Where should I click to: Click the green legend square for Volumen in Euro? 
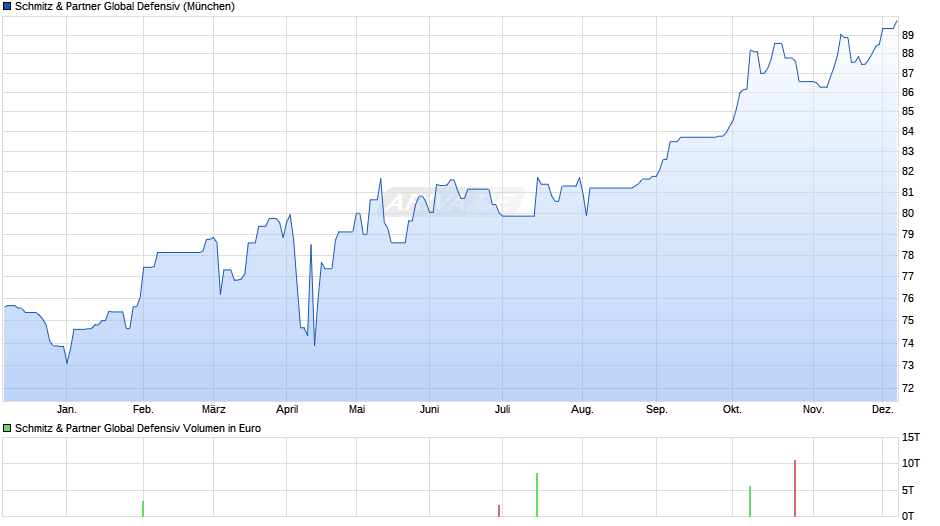point(7,428)
